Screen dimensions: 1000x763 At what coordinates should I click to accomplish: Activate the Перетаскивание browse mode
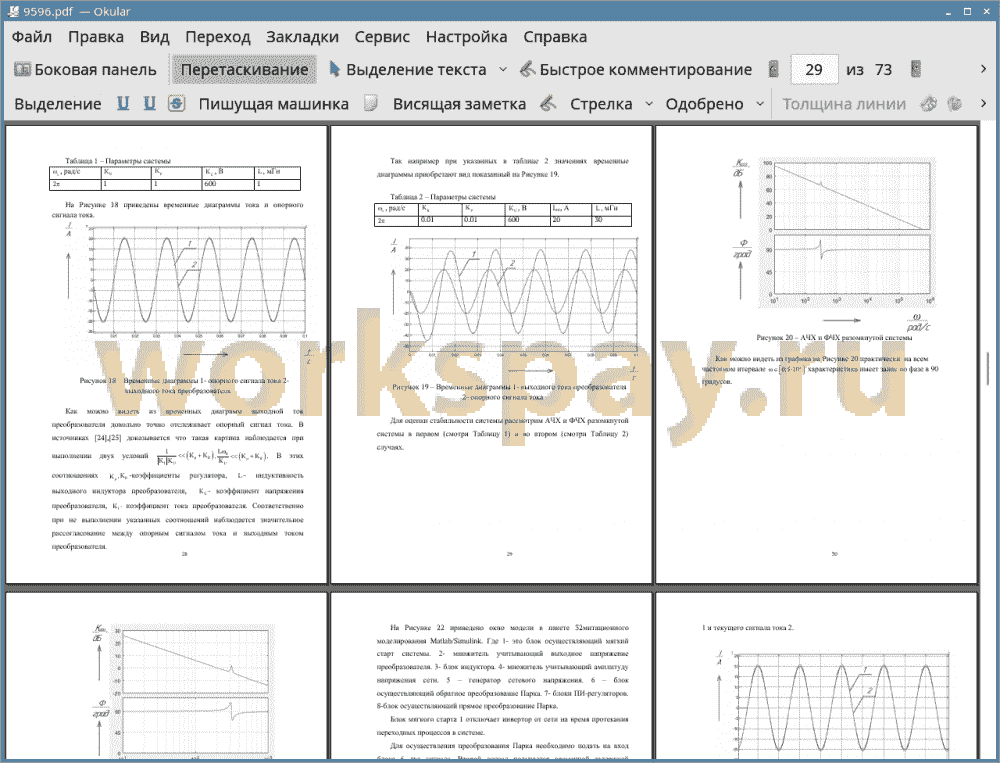pos(244,70)
